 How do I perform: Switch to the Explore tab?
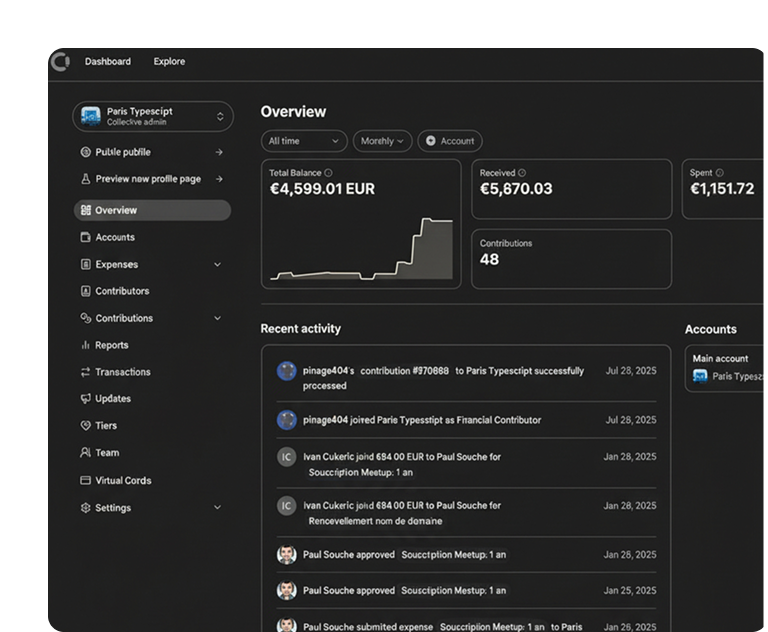(x=169, y=62)
